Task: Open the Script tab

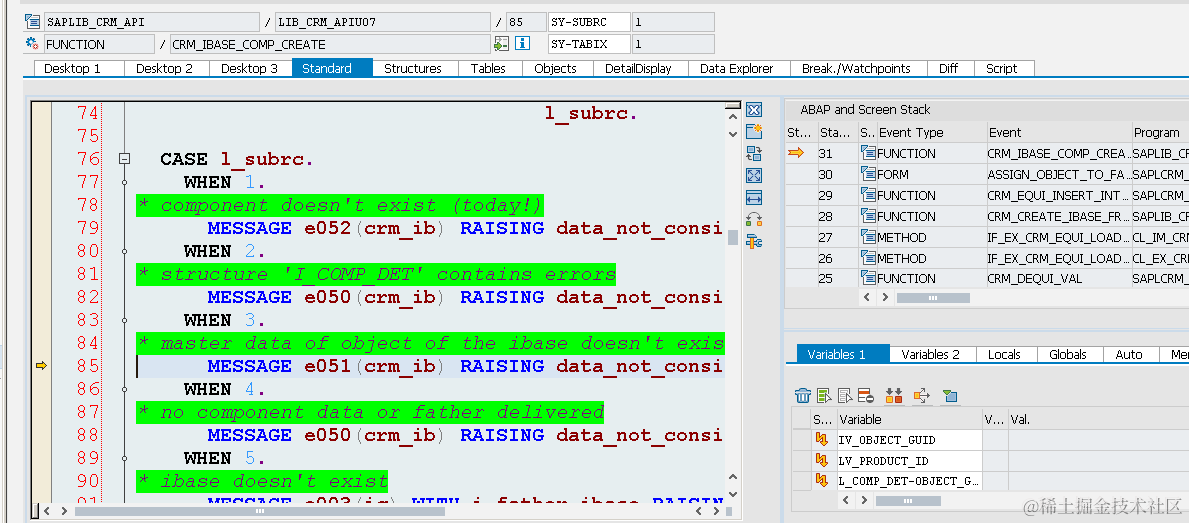Action: click(x=1002, y=68)
